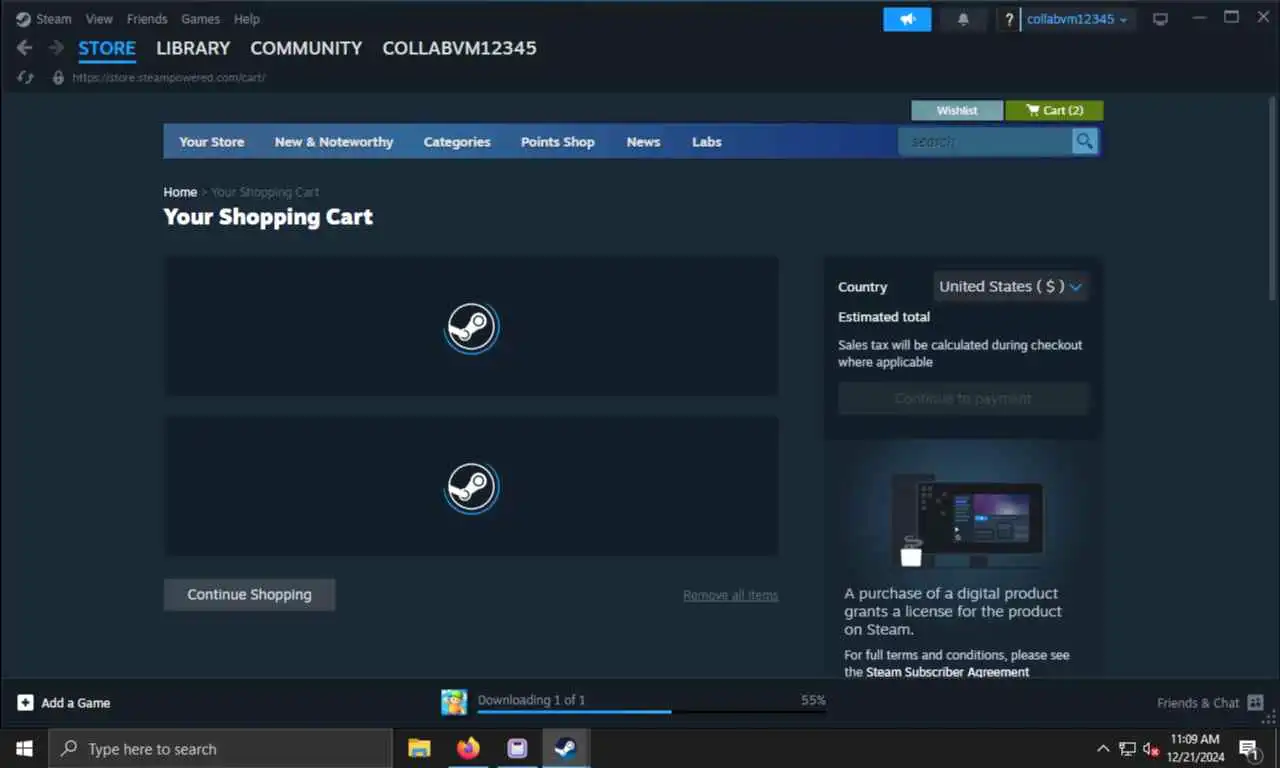Image resolution: width=1280 pixels, height=768 pixels.
Task: Open the announcements megaphone button
Action: click(907, 19)
